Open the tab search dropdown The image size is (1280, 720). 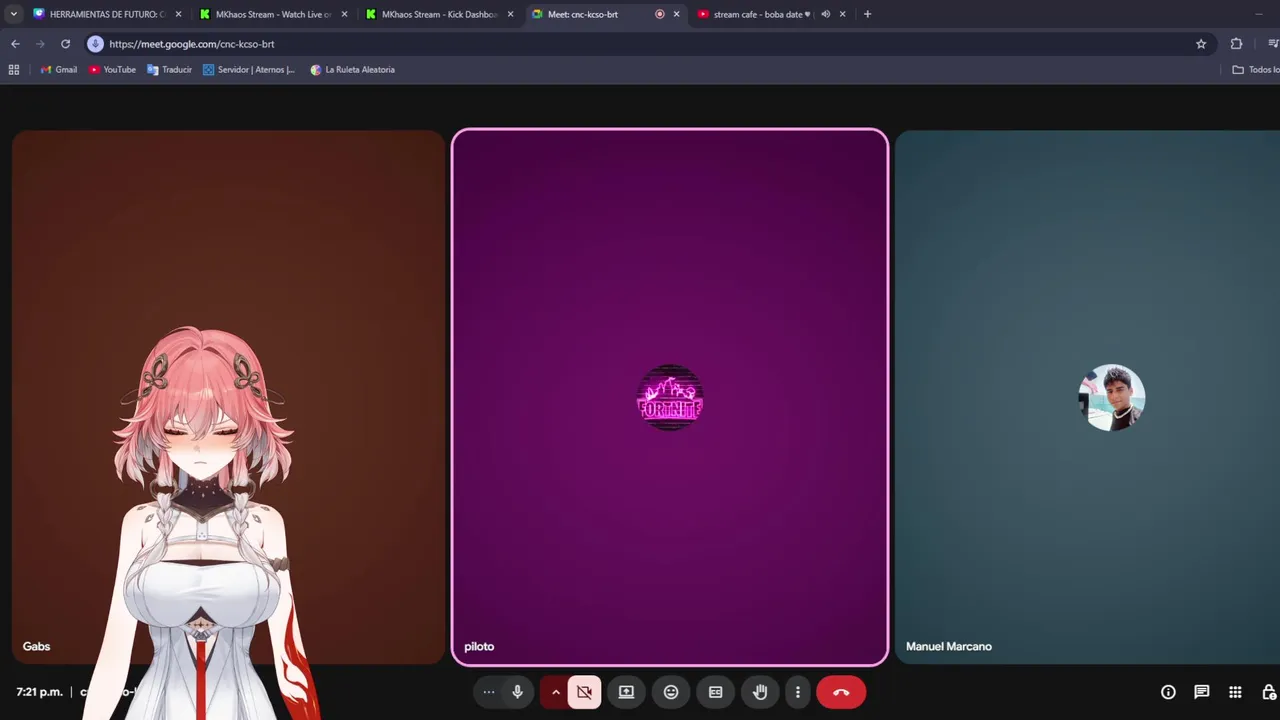point(13,14)
